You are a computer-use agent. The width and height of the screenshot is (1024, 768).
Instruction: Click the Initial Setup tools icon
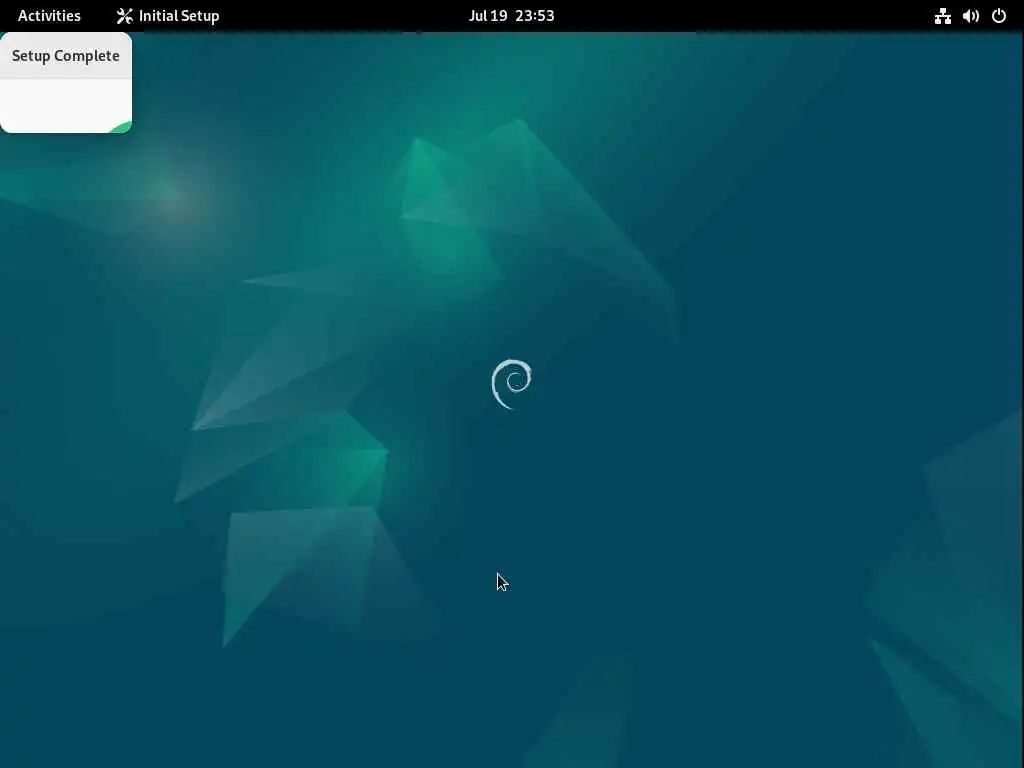point(125,16)
